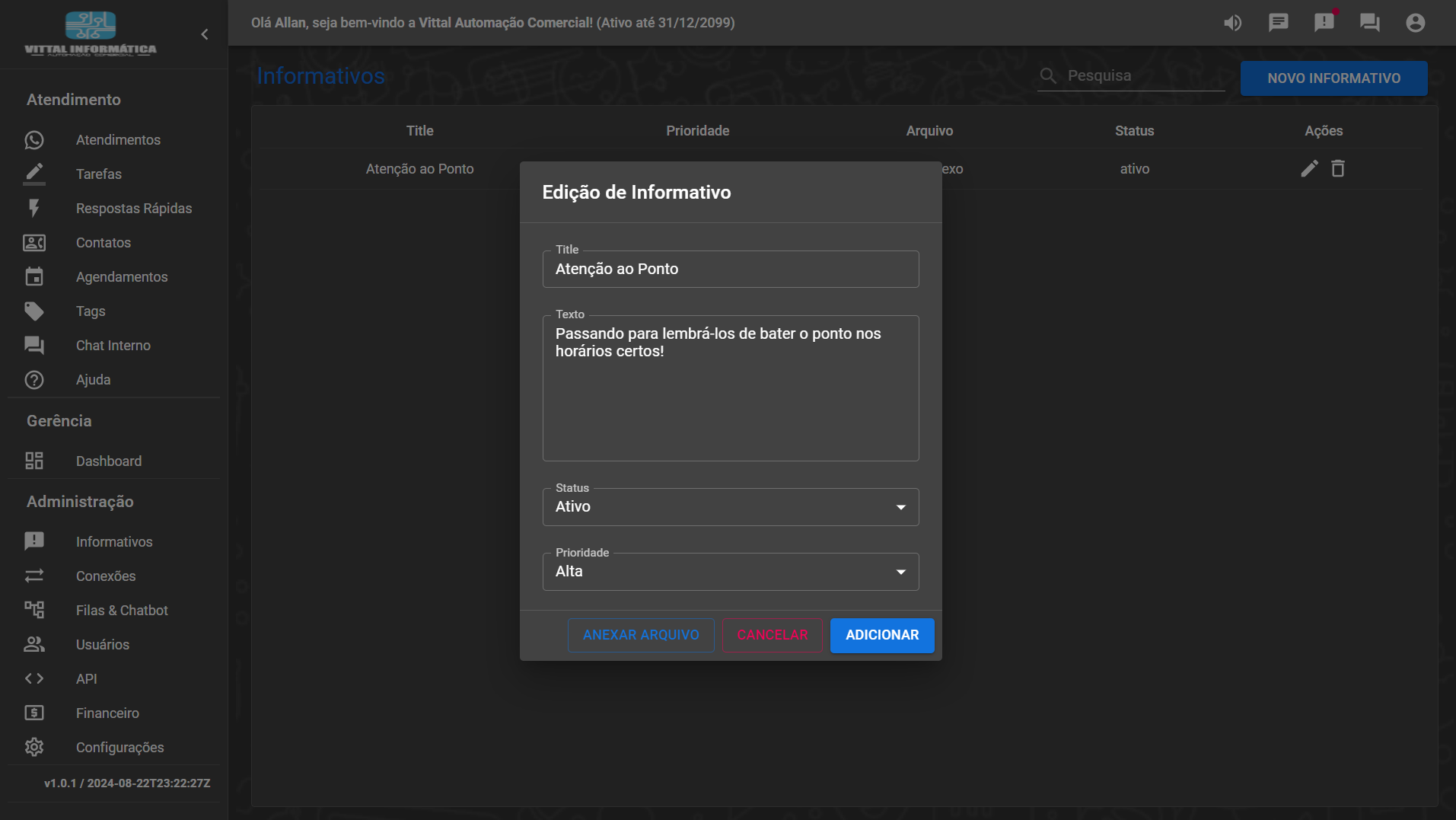Open Agendamentos in the sidebar menu

tap(122, 277)
